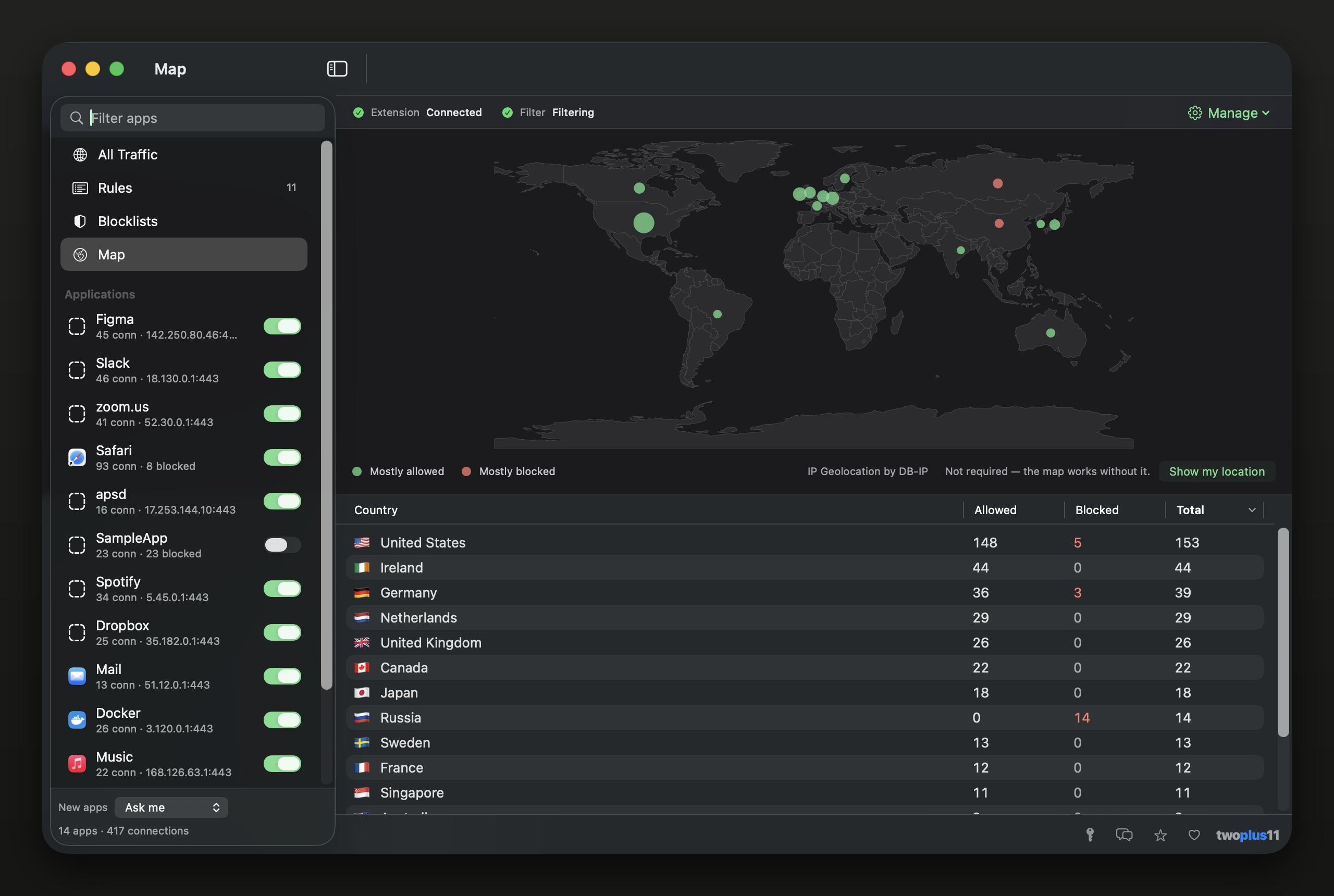Turn off the zoom.us toggle
1334x896 pixels.
[282, 414]
